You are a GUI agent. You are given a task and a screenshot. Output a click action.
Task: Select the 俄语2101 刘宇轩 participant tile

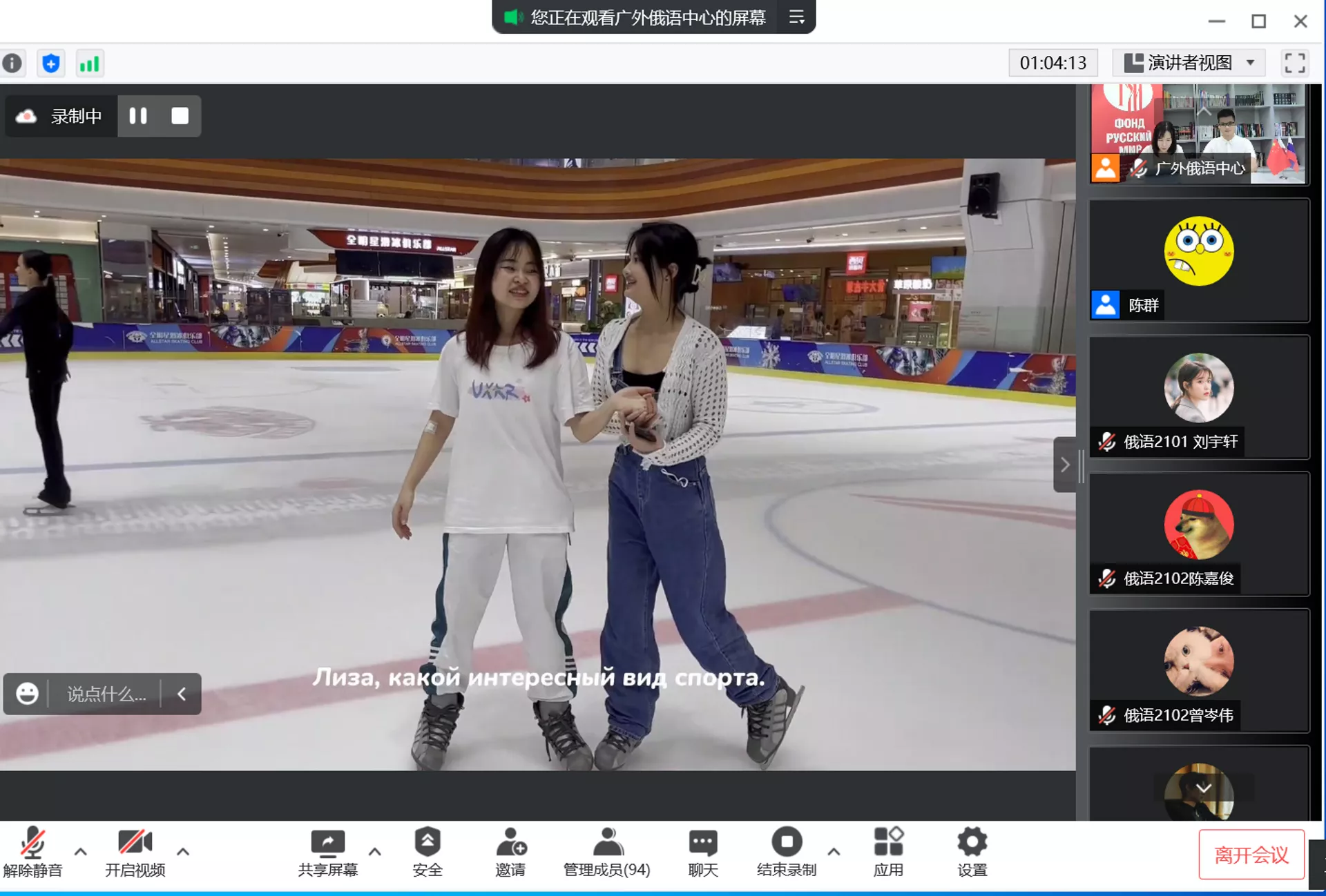pos(1200,397)
